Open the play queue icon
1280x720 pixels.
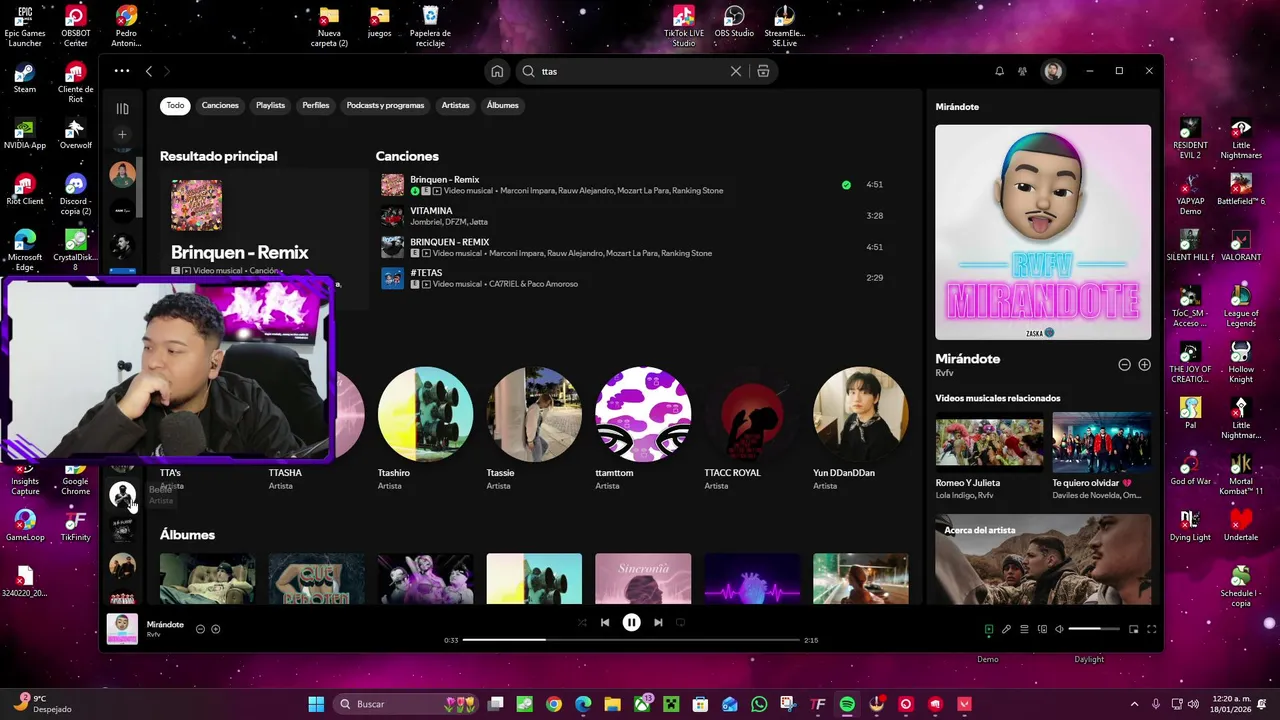pos(1024,629)
